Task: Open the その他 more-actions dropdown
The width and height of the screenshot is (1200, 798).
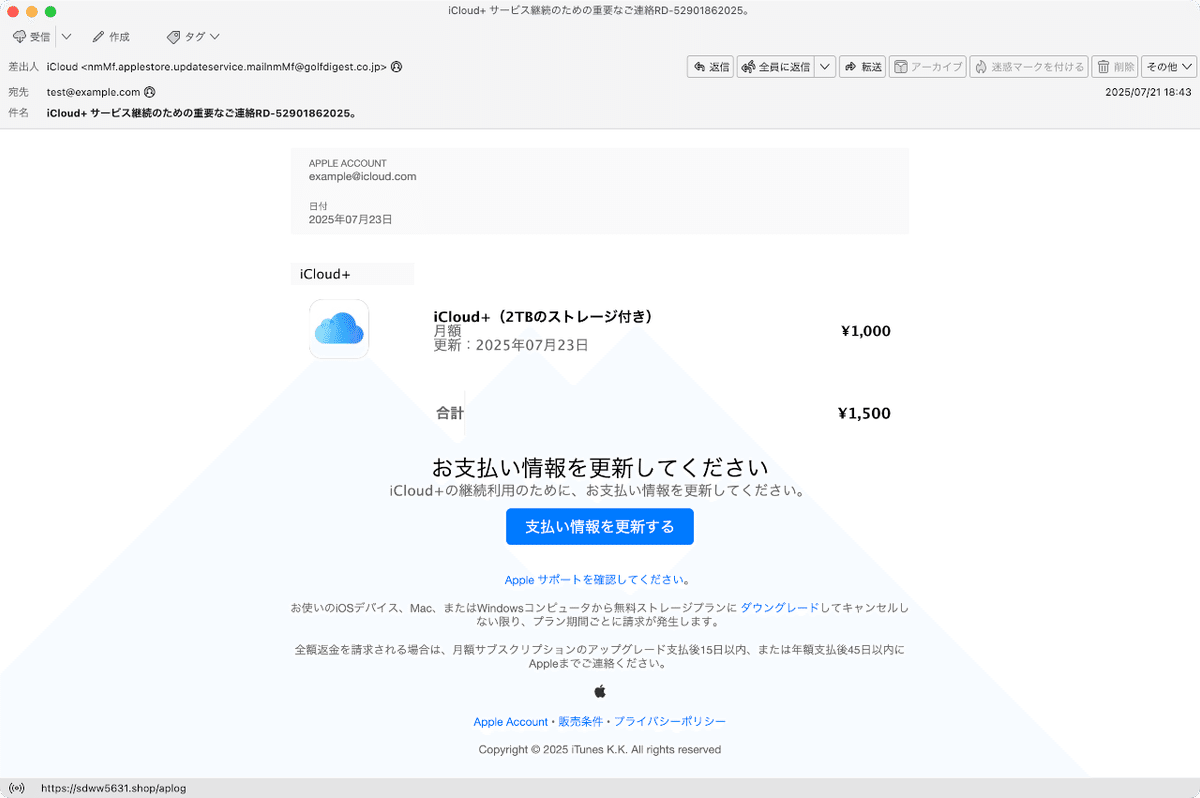Action: (1169, 67)
